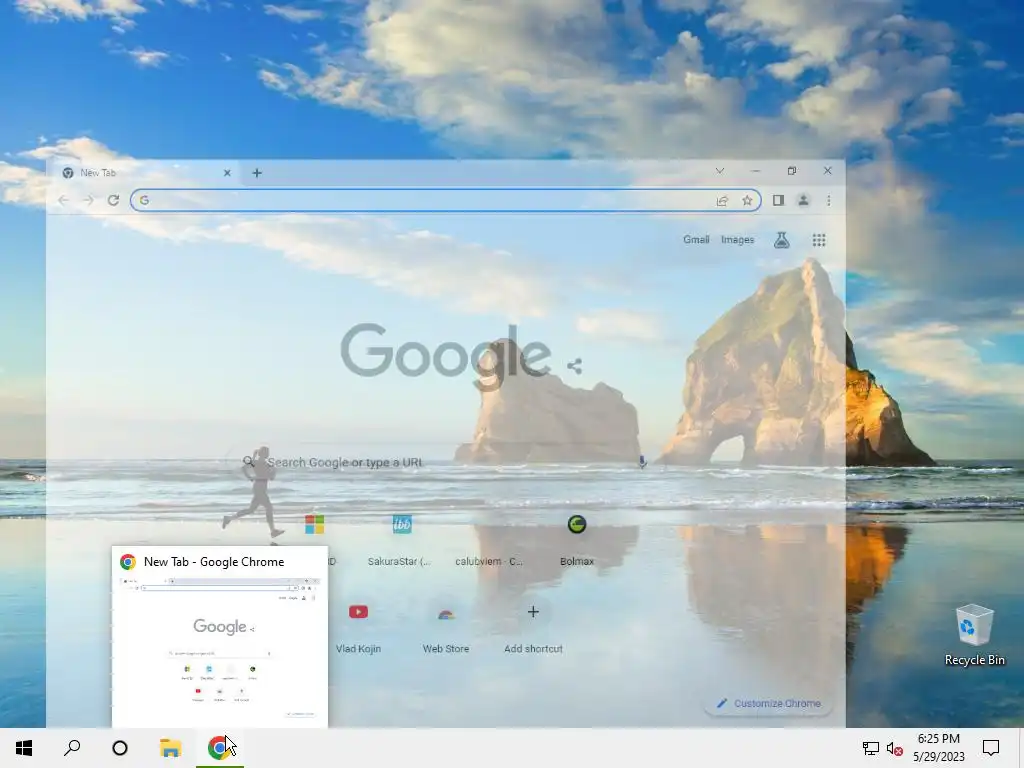Start voice search with microphone icon

(x=642, y=462)
